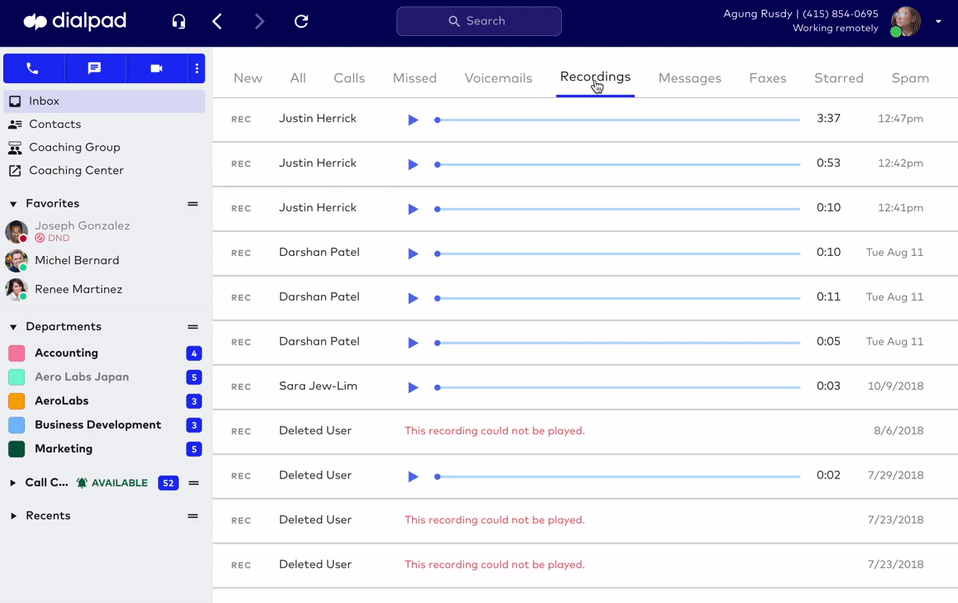Screen dimensions: 958x603
Task: Seek in Darshan Patel 0:10 recording slider
Action: pyautogui.click(x=617, y=254)
